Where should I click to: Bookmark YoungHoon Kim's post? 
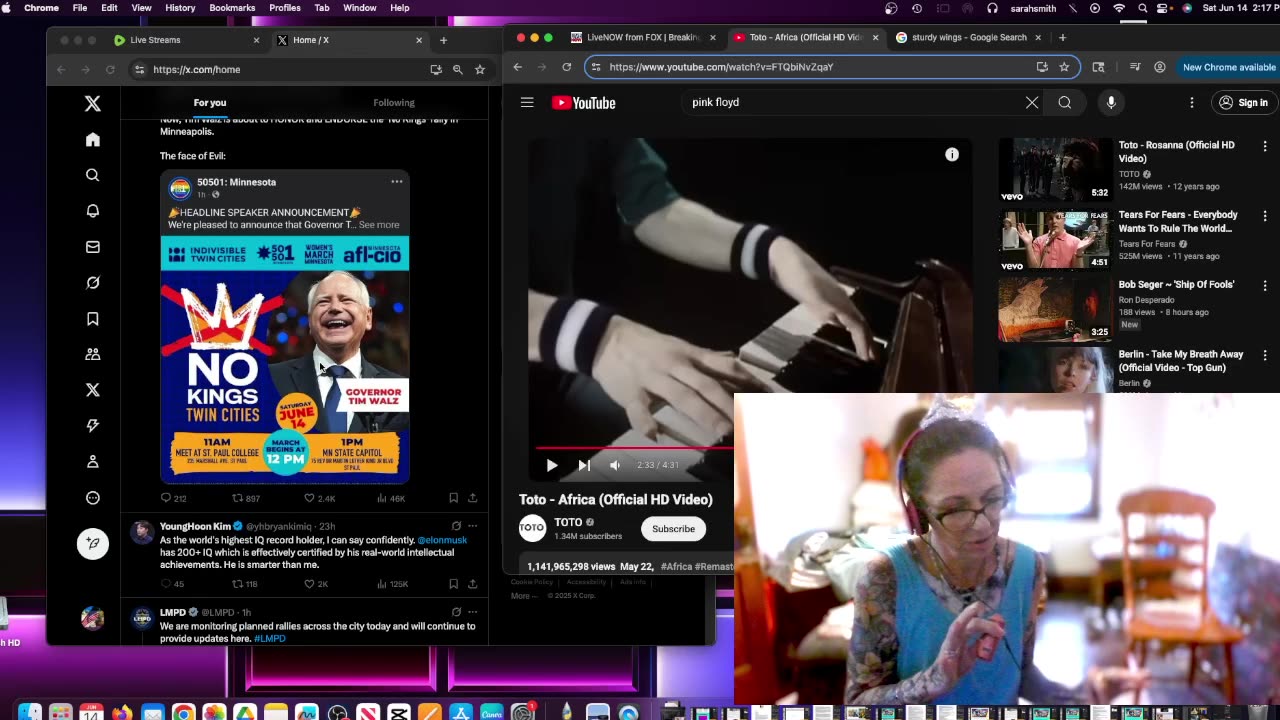pos(453,584)
